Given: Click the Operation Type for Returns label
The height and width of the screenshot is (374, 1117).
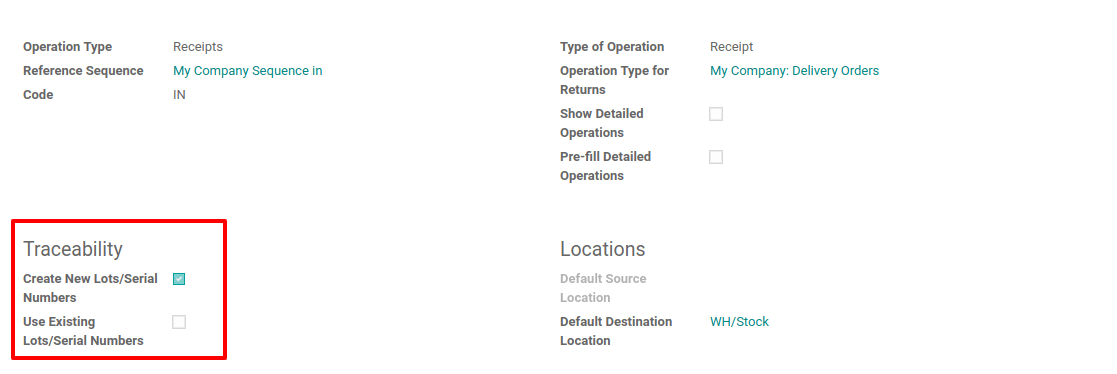Looking at the screenshot, I should coord(615,80).
